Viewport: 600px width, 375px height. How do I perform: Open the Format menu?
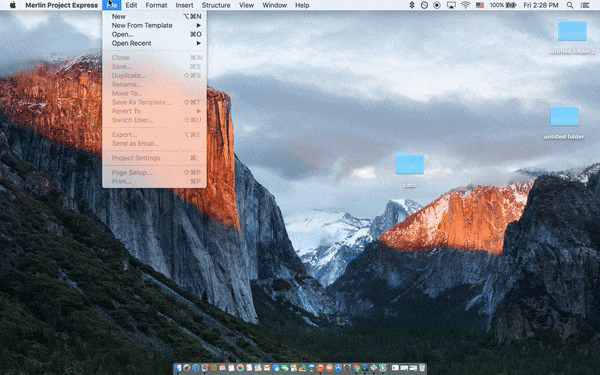point(156,5)
